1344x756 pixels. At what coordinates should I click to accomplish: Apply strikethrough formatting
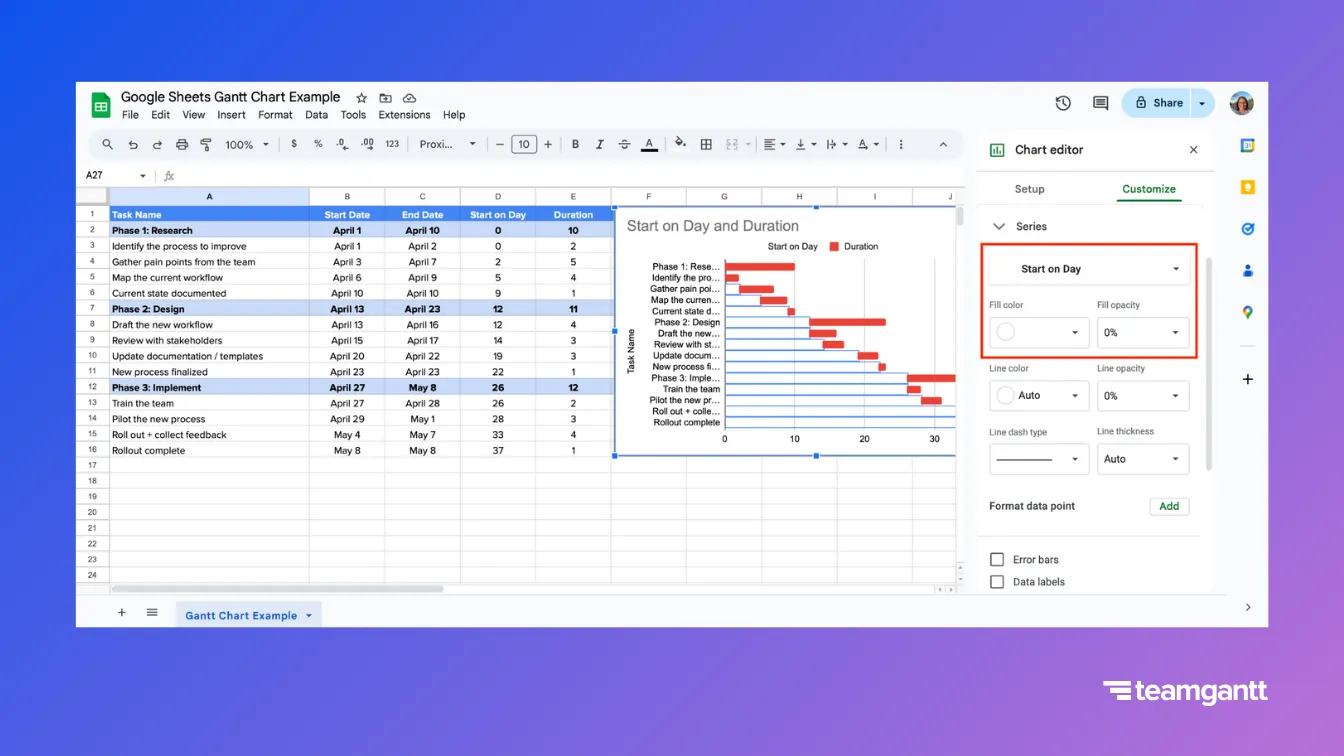[x=623, y=144]
